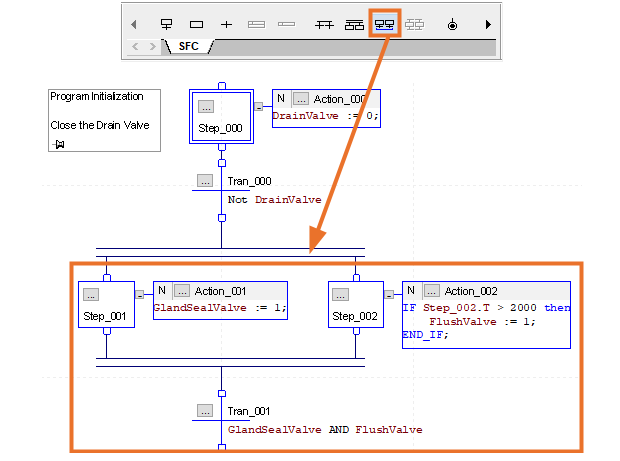Click the Stop element toolbar icon

452,23
